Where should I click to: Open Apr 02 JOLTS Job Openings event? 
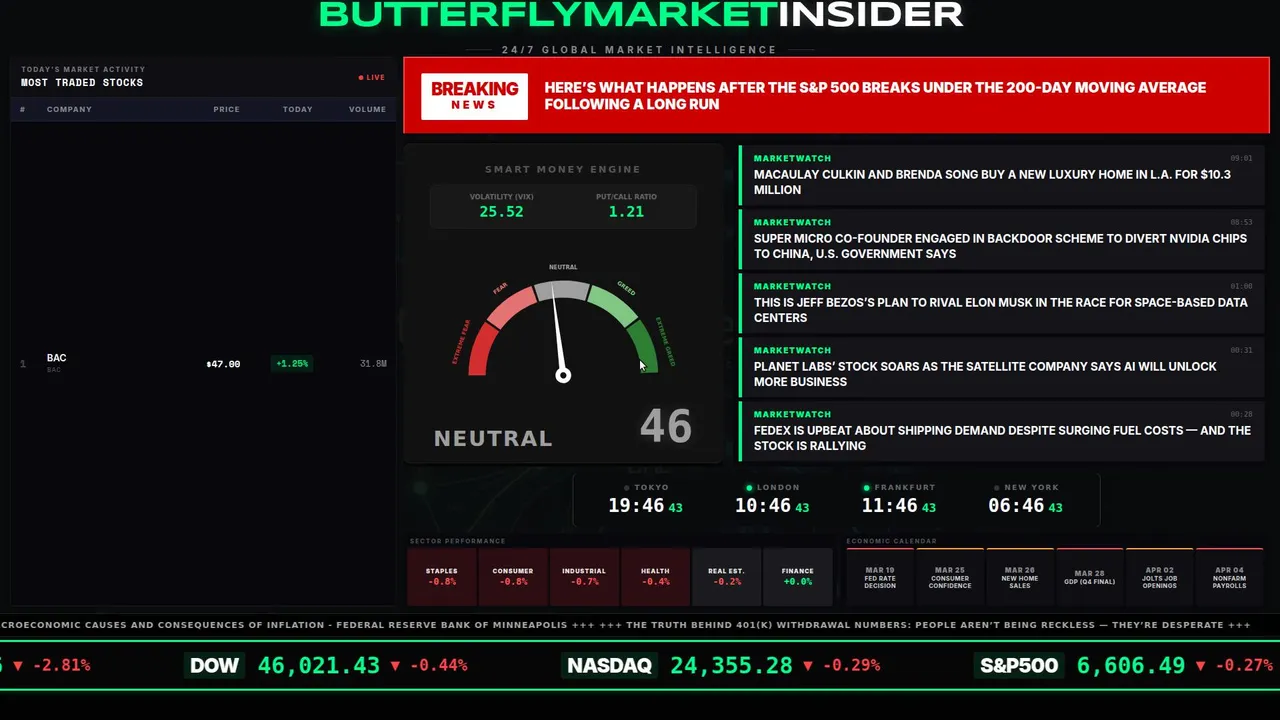click(1160, 577)
